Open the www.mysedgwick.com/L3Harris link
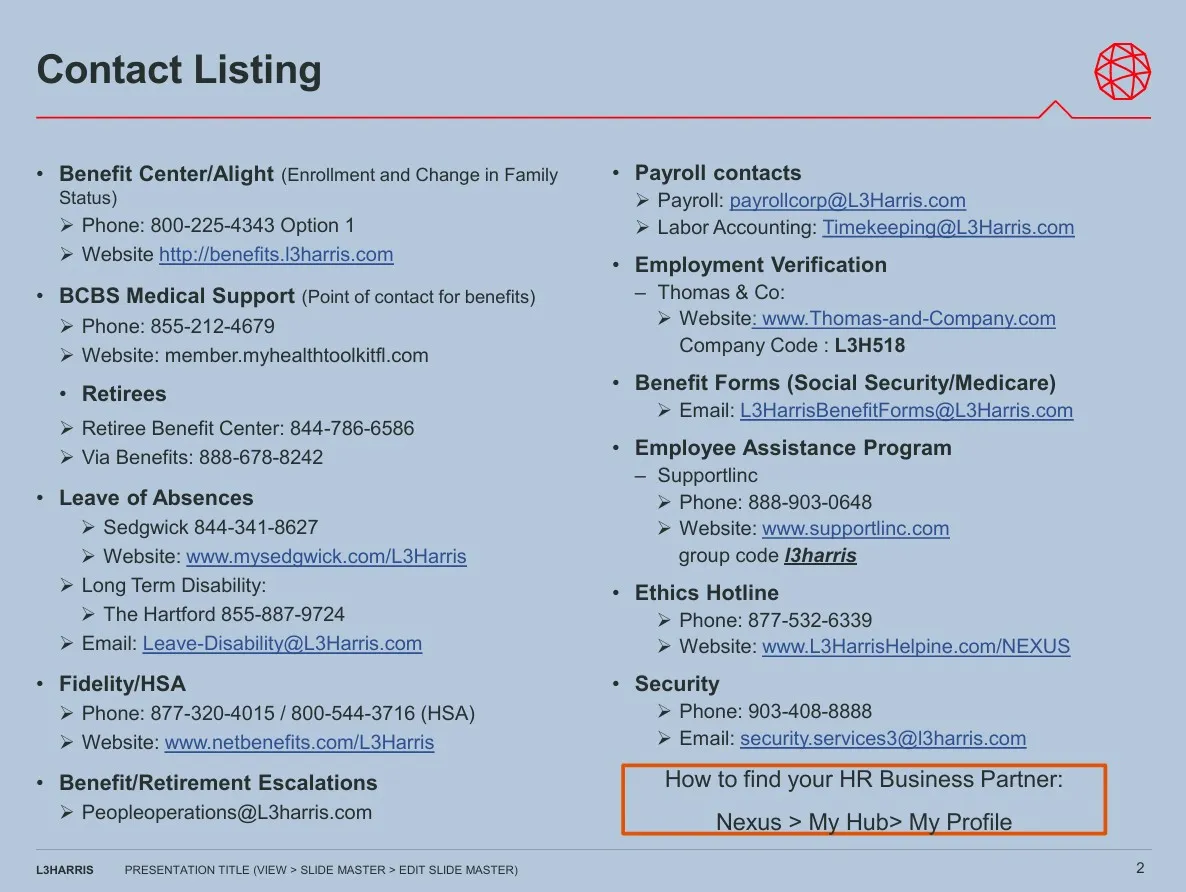 (326, 556)
